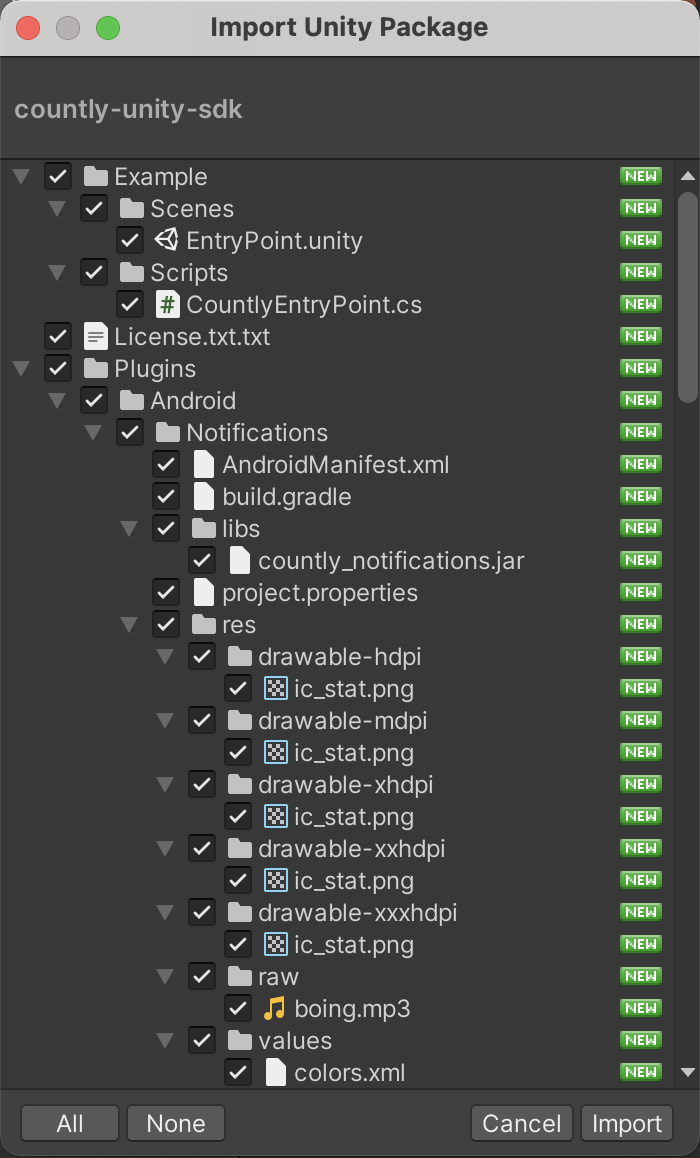Click the file icon next to AndroidManifest.xml
Screen dimensions: 700x1158
pos(205,464)
